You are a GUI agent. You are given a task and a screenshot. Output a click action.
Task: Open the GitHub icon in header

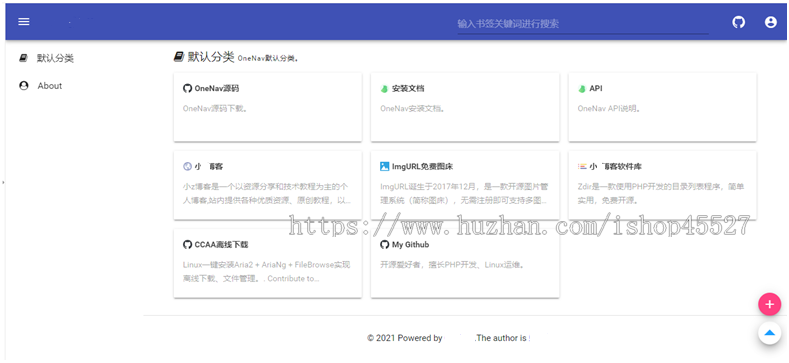738,22
